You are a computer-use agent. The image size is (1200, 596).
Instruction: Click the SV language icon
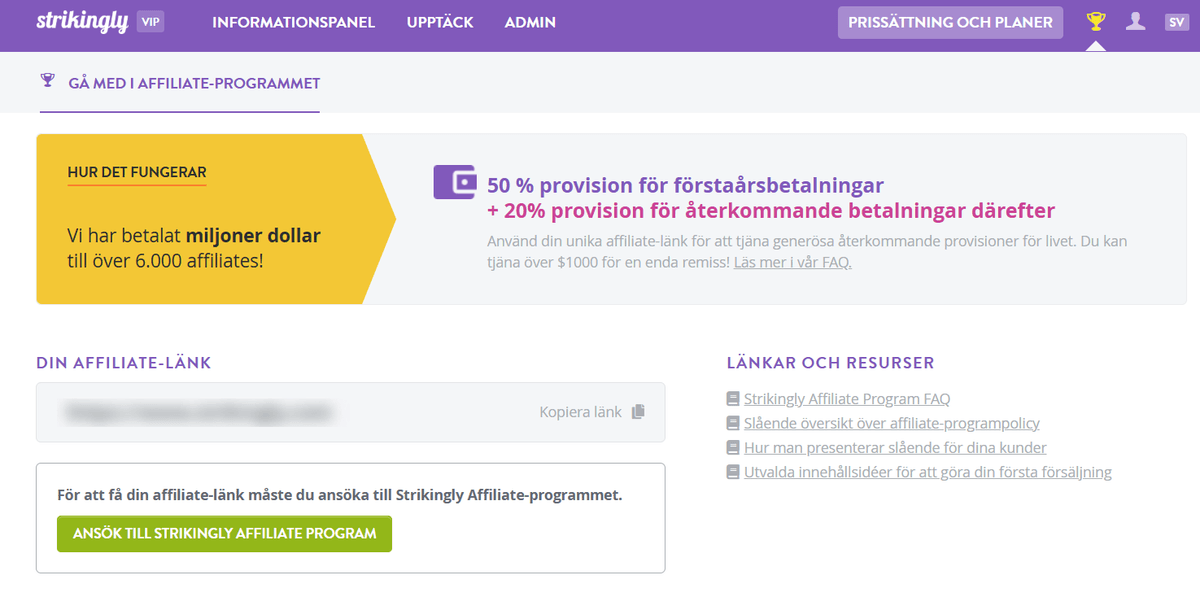point(1176,19)
